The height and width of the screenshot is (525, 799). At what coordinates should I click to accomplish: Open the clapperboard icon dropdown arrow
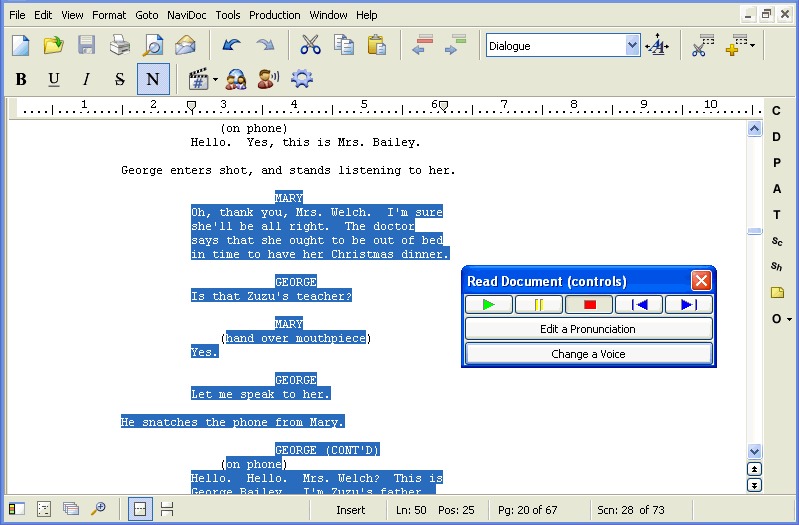(x=216, y=80)
